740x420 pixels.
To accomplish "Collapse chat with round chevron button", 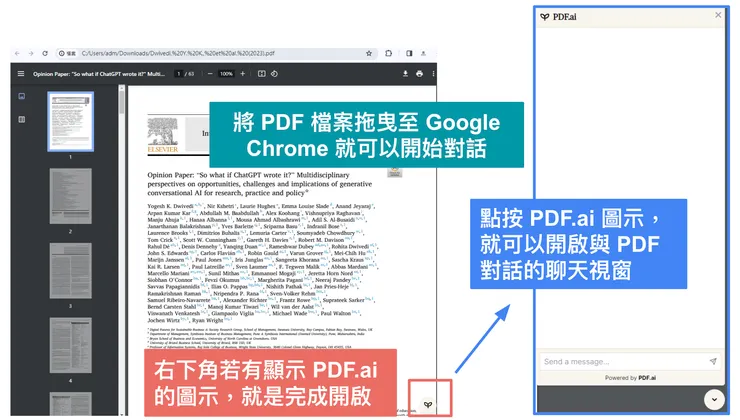I will [x=714, y=400].
